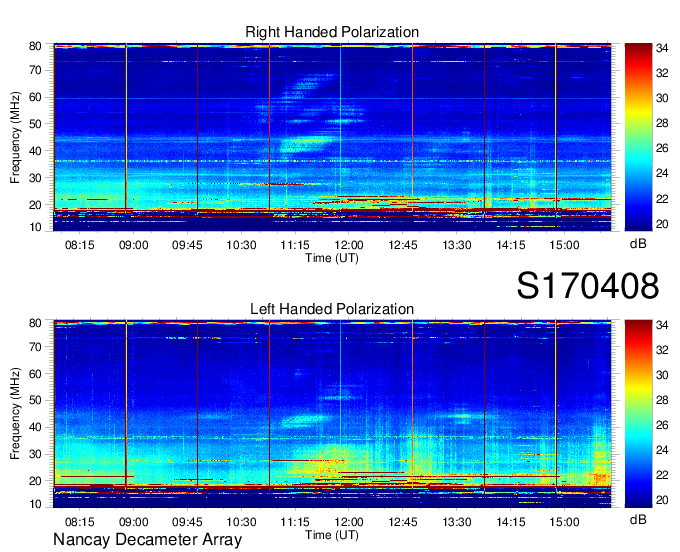Click the 28 dB value on Left Handed color bar
This screenshot has width=680, height=552.
tap(662, 400)
